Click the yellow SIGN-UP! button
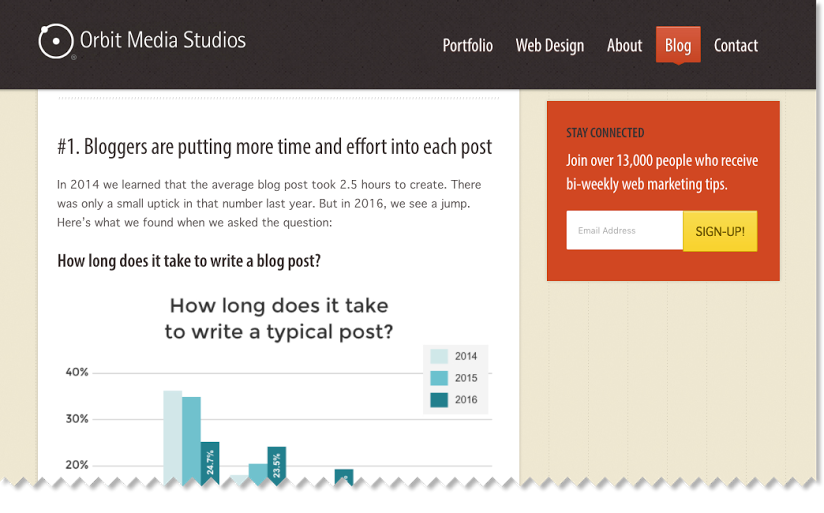The image size is (824, 513). coord(720,231)
